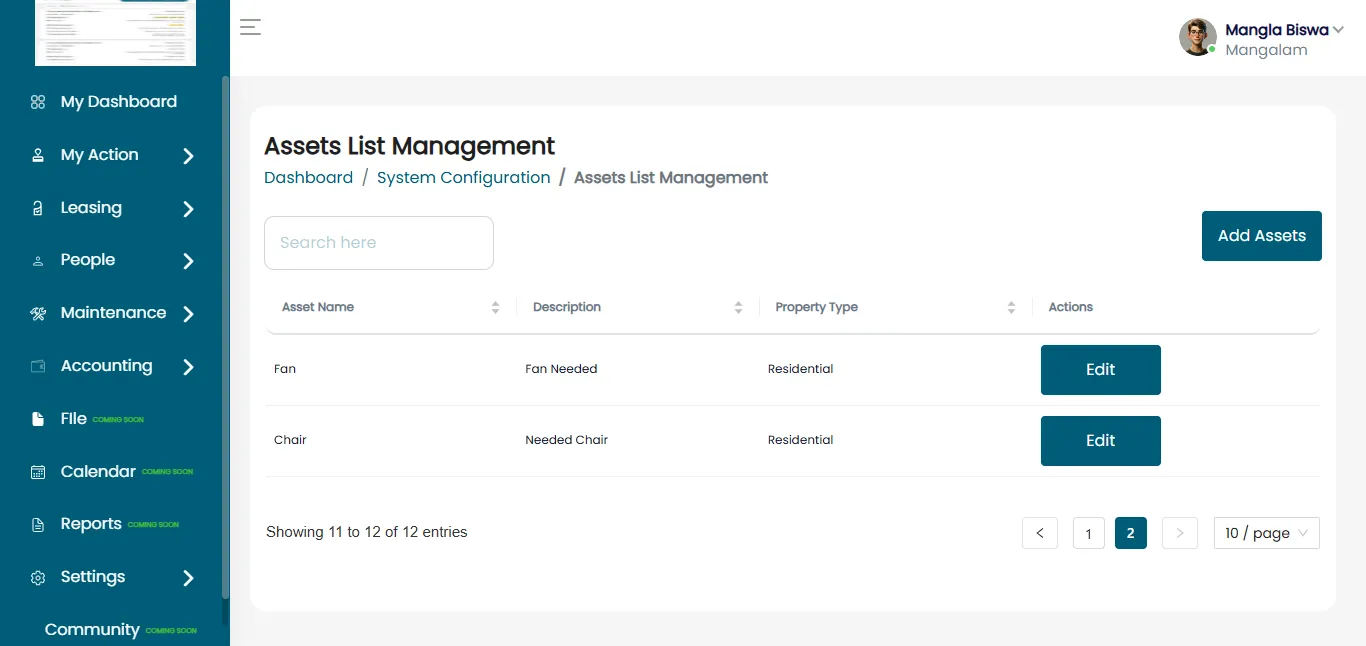Screen dimensions: 1366x646
Task: Click the user profile avatar
Action: tap(1198, 37)
